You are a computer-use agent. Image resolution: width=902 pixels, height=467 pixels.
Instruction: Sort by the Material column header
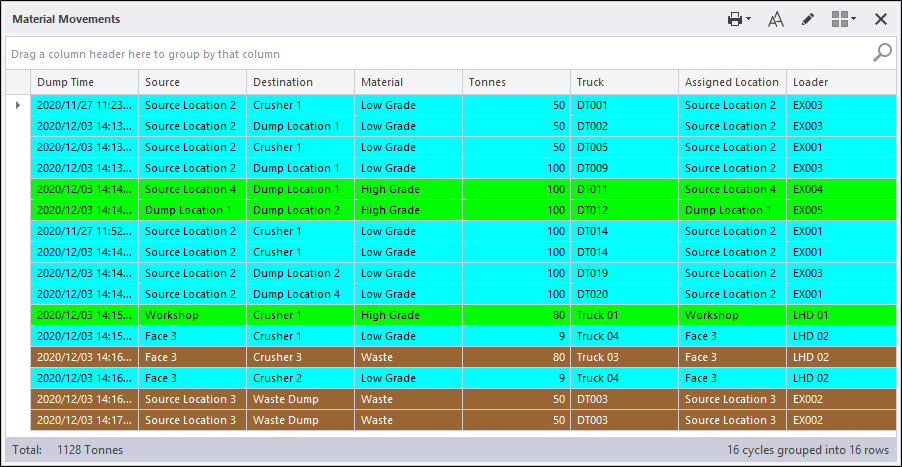pos(408,82)
